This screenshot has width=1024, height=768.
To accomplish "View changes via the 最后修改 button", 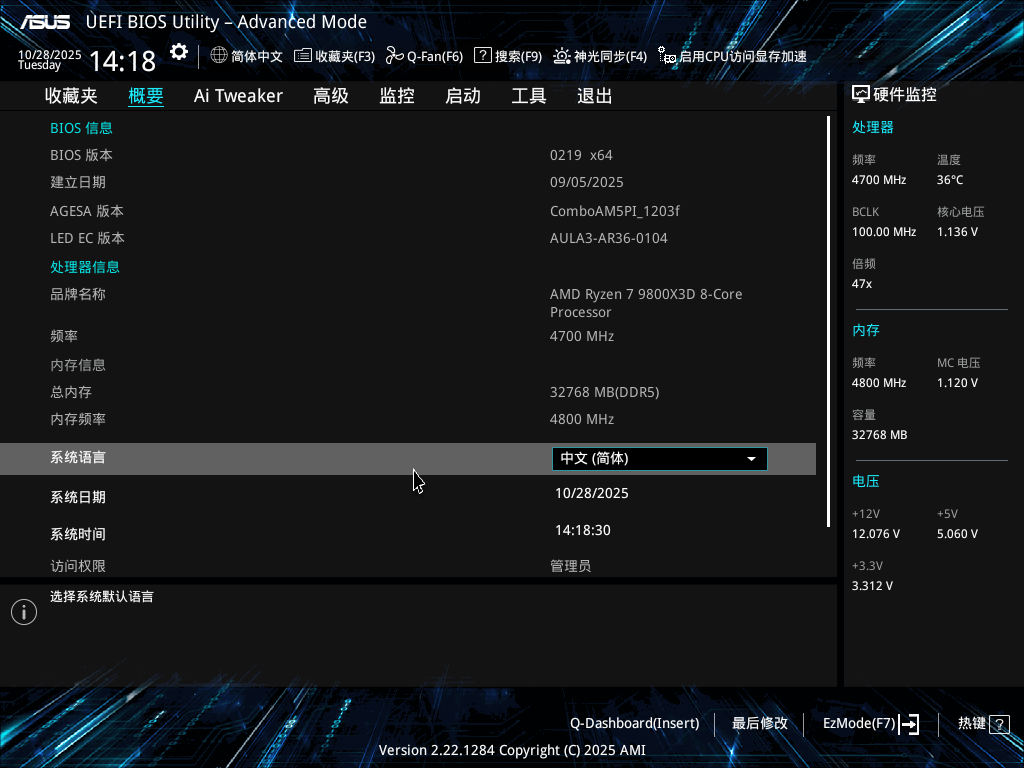I will (x=759, y=723).
